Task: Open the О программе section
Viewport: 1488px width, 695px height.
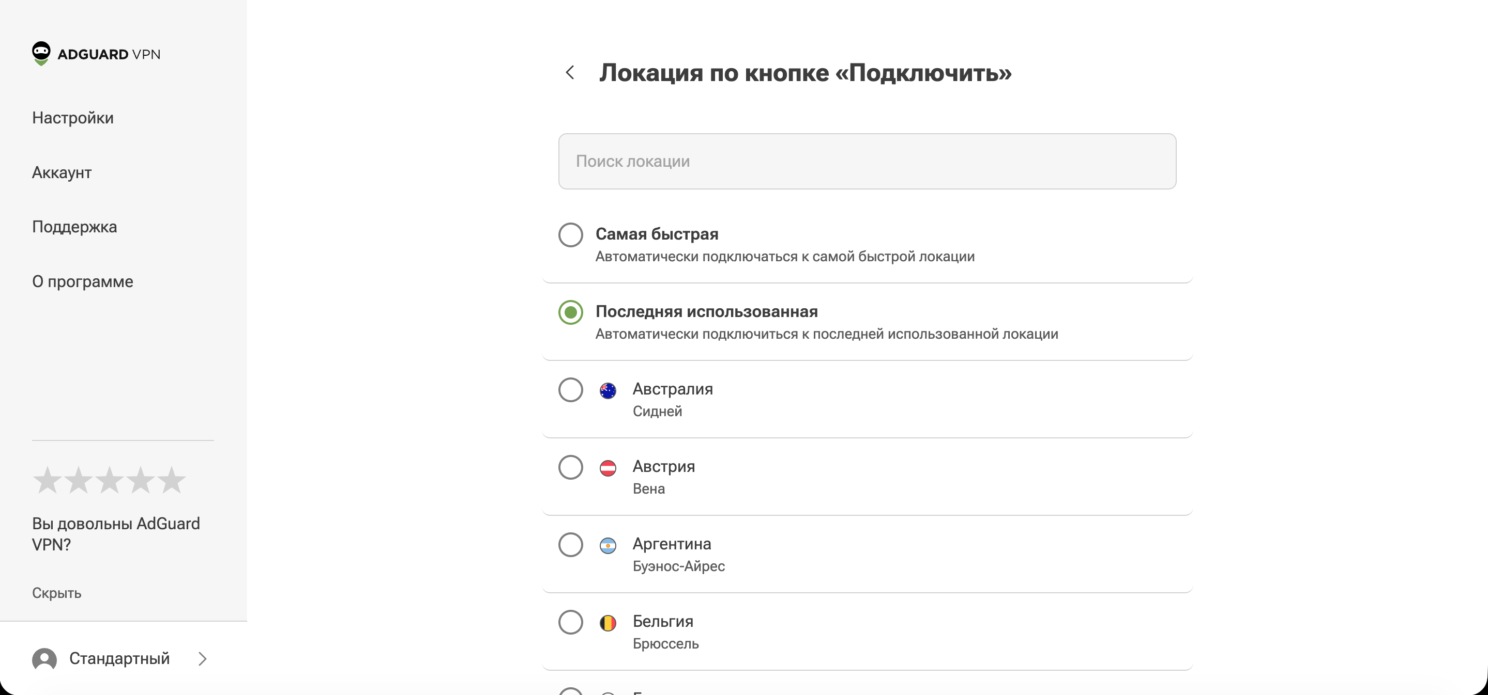Action: [x=82, y=282]
